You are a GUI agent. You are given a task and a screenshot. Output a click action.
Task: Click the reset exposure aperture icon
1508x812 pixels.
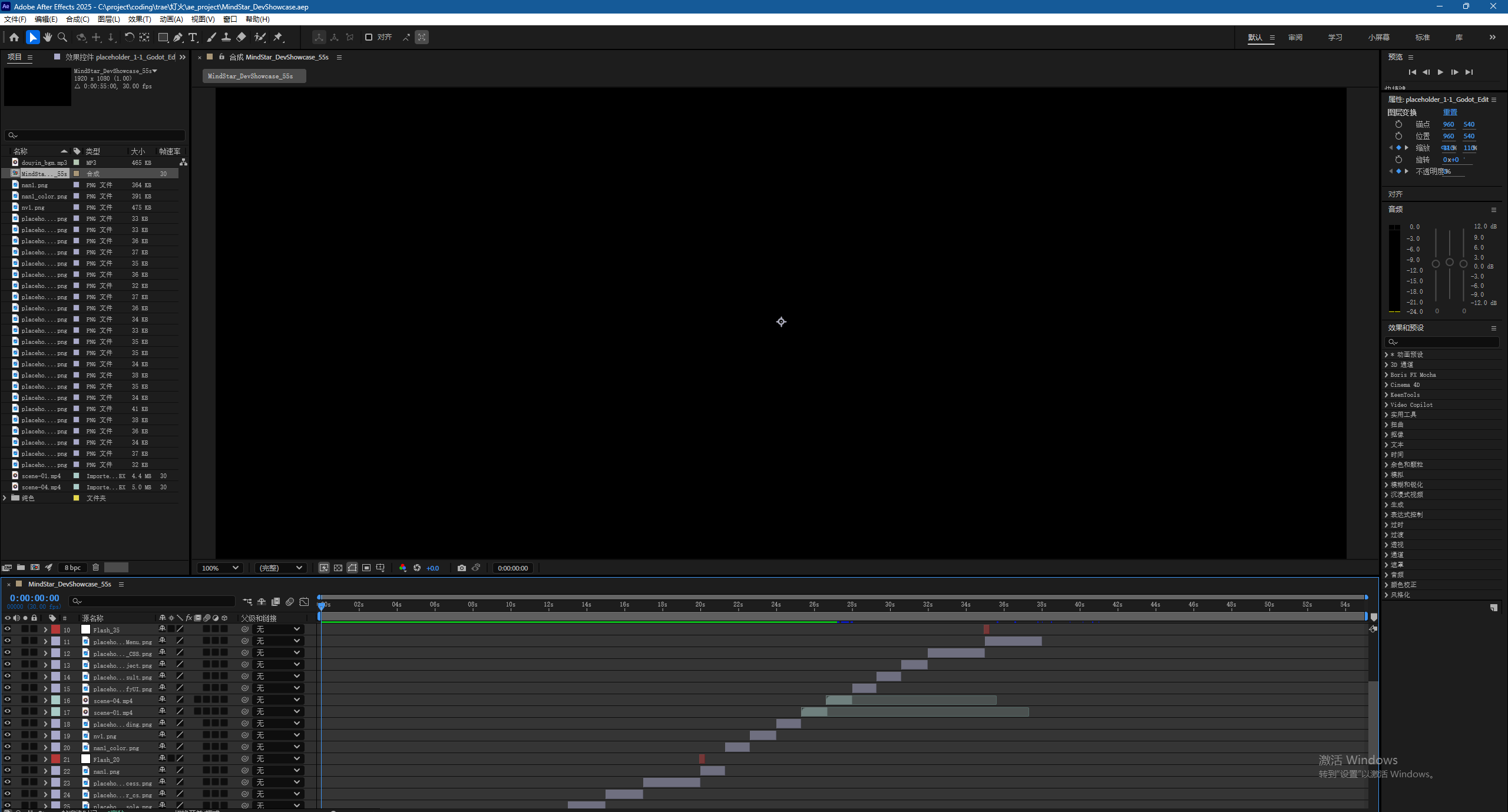(417, 568)
